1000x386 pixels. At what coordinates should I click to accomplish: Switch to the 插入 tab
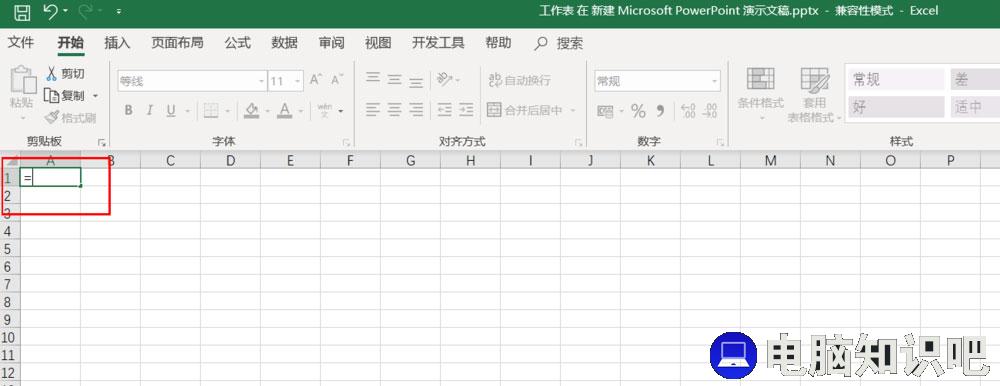(117, 43)
